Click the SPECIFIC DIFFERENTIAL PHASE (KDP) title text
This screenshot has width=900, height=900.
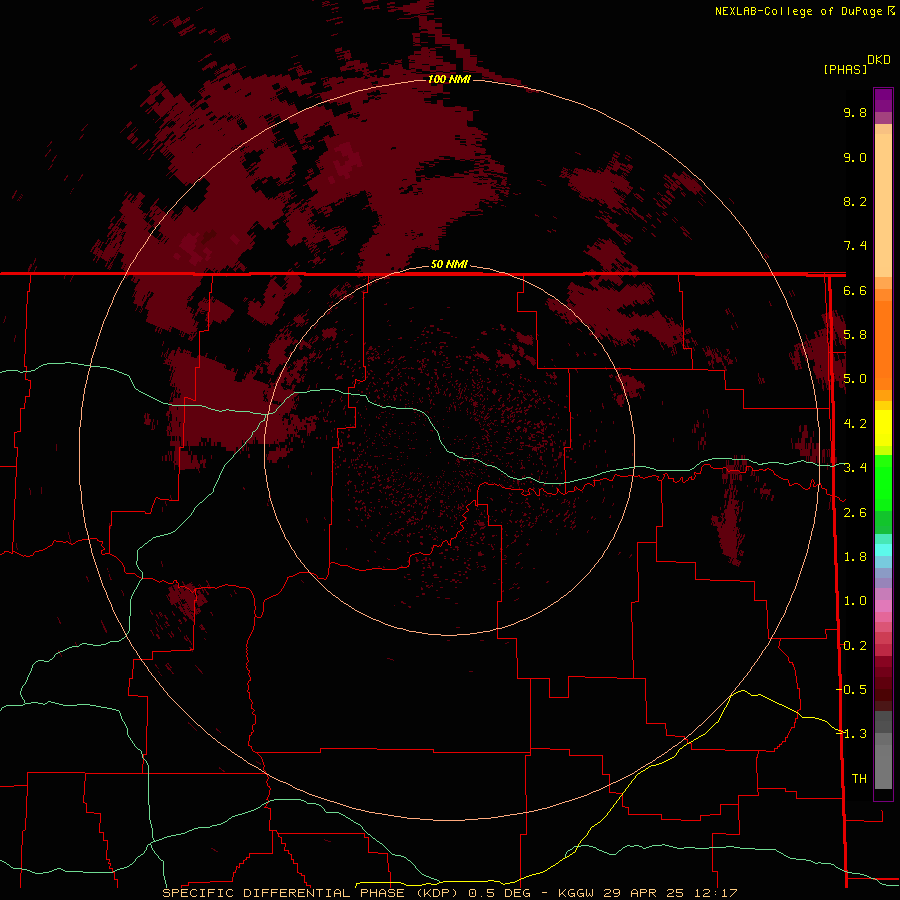pyautogui.click(x=310, y=893)
